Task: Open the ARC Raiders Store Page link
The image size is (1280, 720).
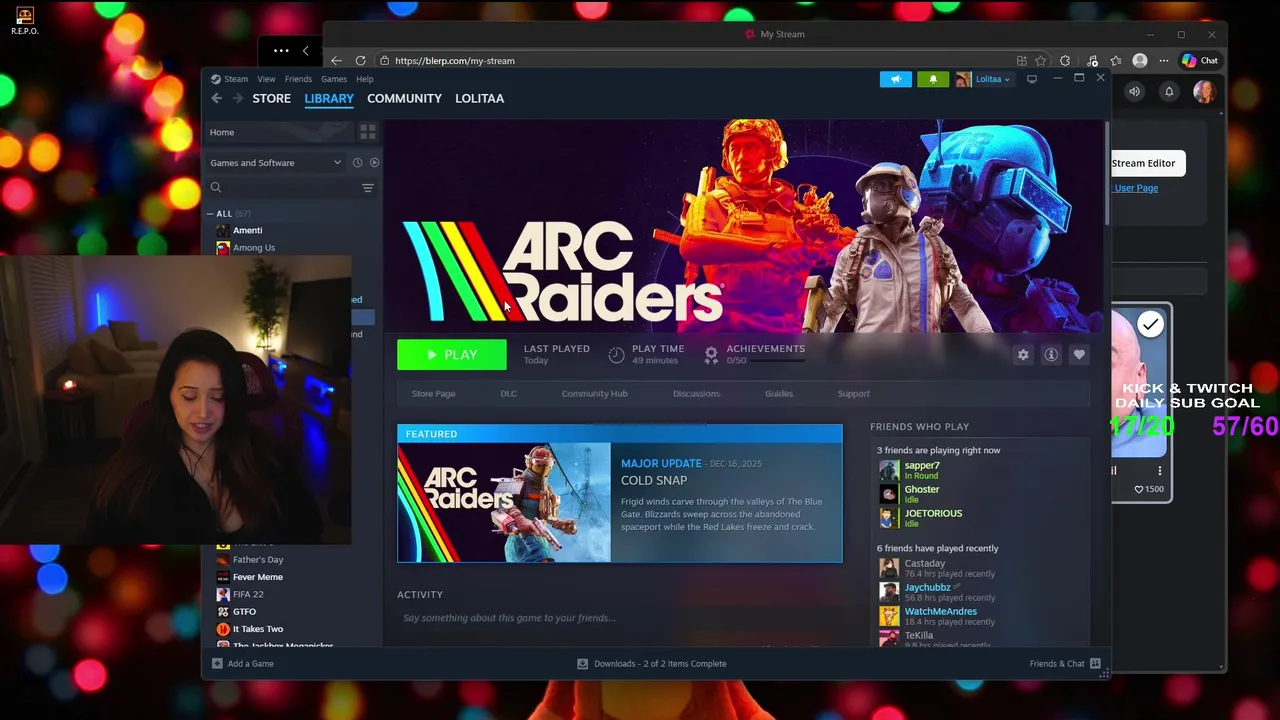Action: coord(433,394)
